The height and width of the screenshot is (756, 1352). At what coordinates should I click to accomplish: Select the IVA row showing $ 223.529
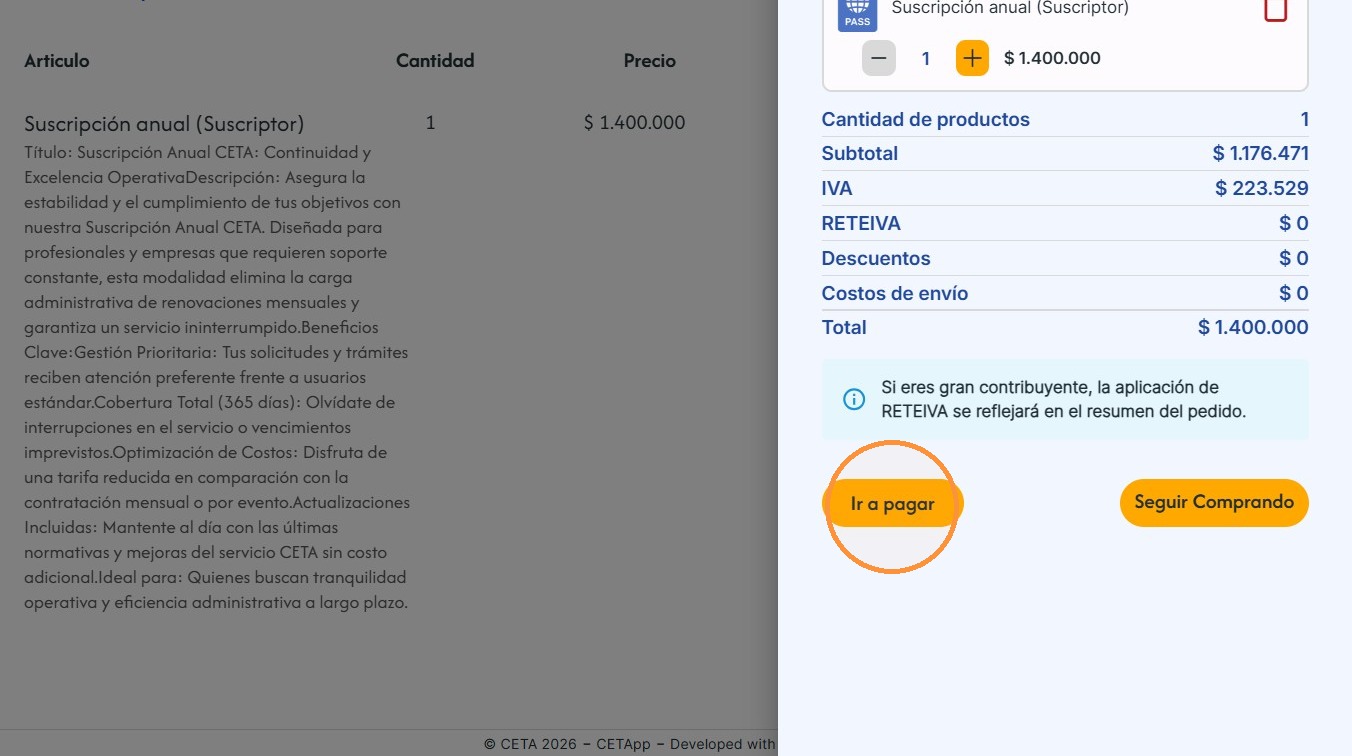coord(1065,188)
